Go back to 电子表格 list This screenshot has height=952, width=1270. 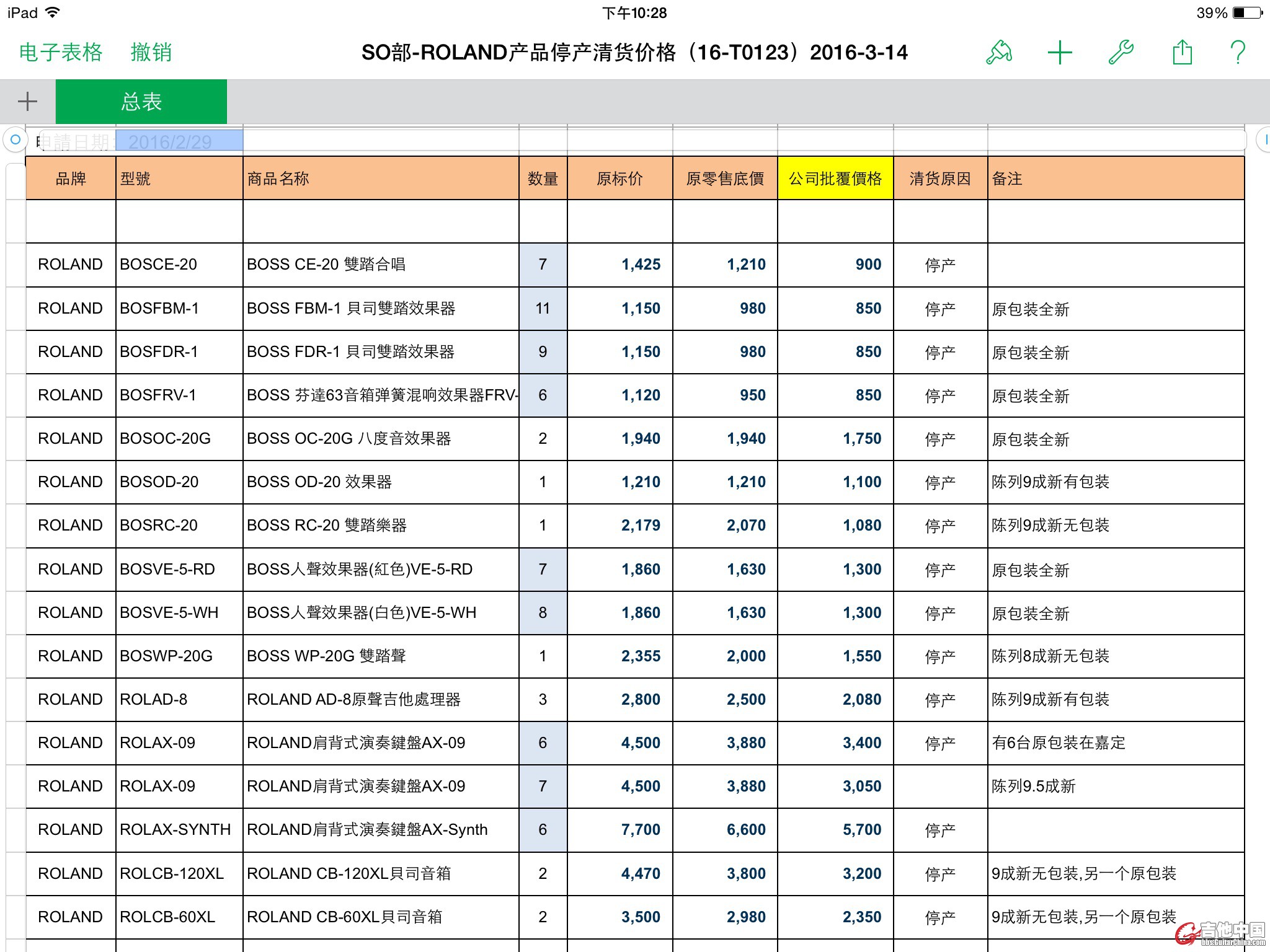[61, 52]
